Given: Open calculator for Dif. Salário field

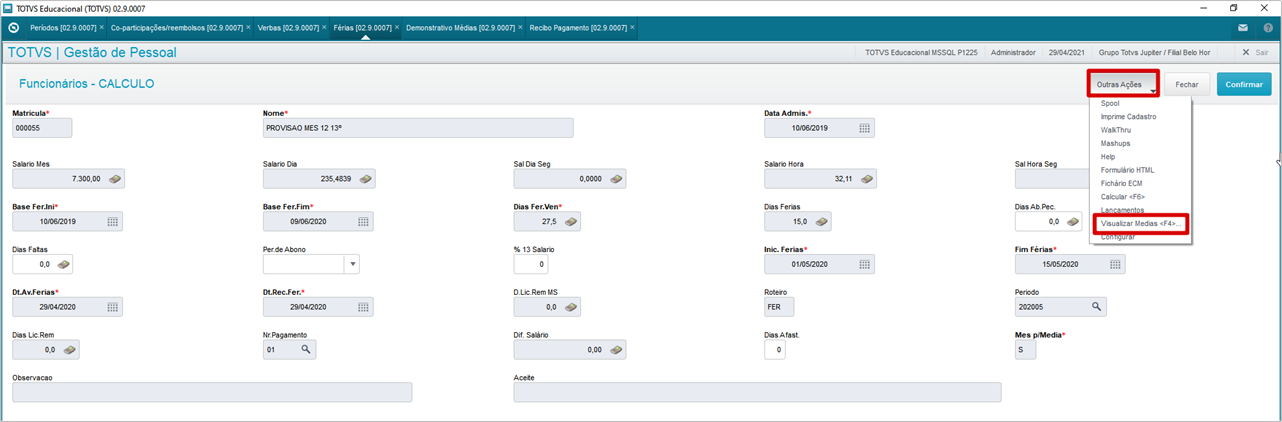Looking at the screenshot, I should click(x=616, y=350).
